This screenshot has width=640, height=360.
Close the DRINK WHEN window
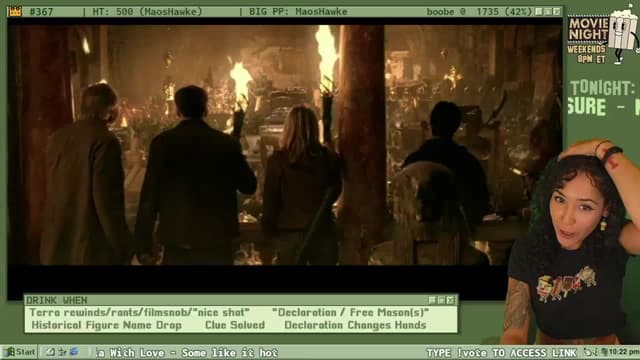tap(451, 300)
